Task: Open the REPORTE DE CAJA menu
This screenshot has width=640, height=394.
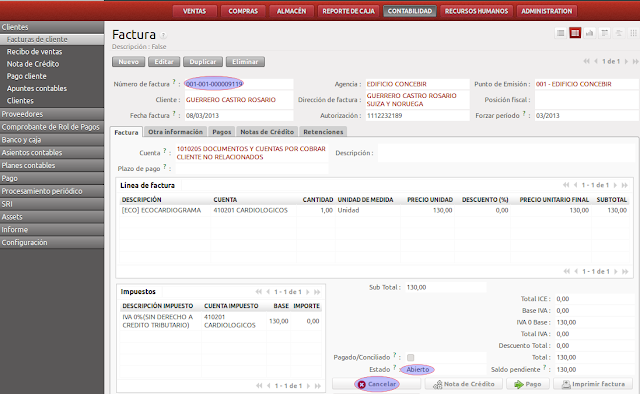Action: (348, 11)
